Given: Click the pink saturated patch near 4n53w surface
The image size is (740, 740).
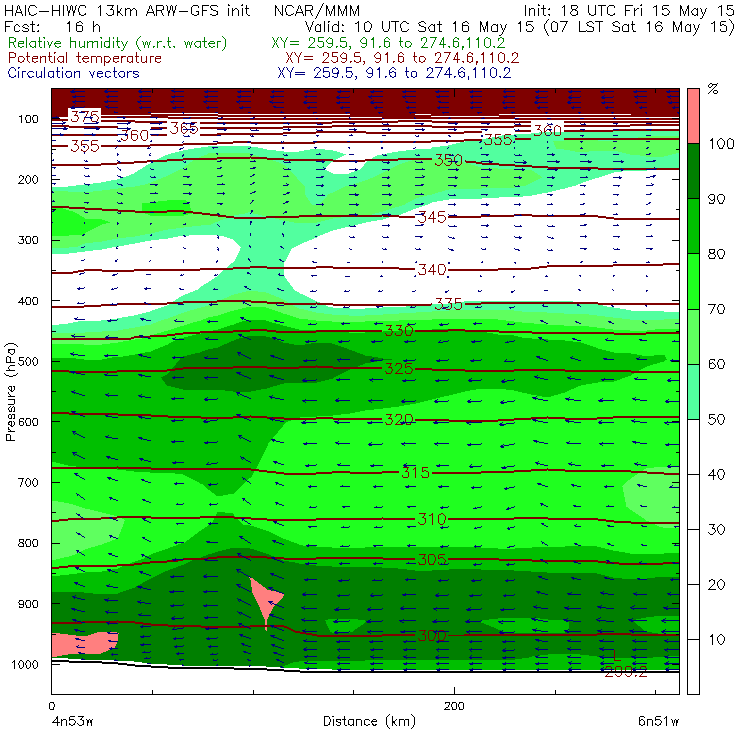Looking at the screenshot, I should [83, 644].
